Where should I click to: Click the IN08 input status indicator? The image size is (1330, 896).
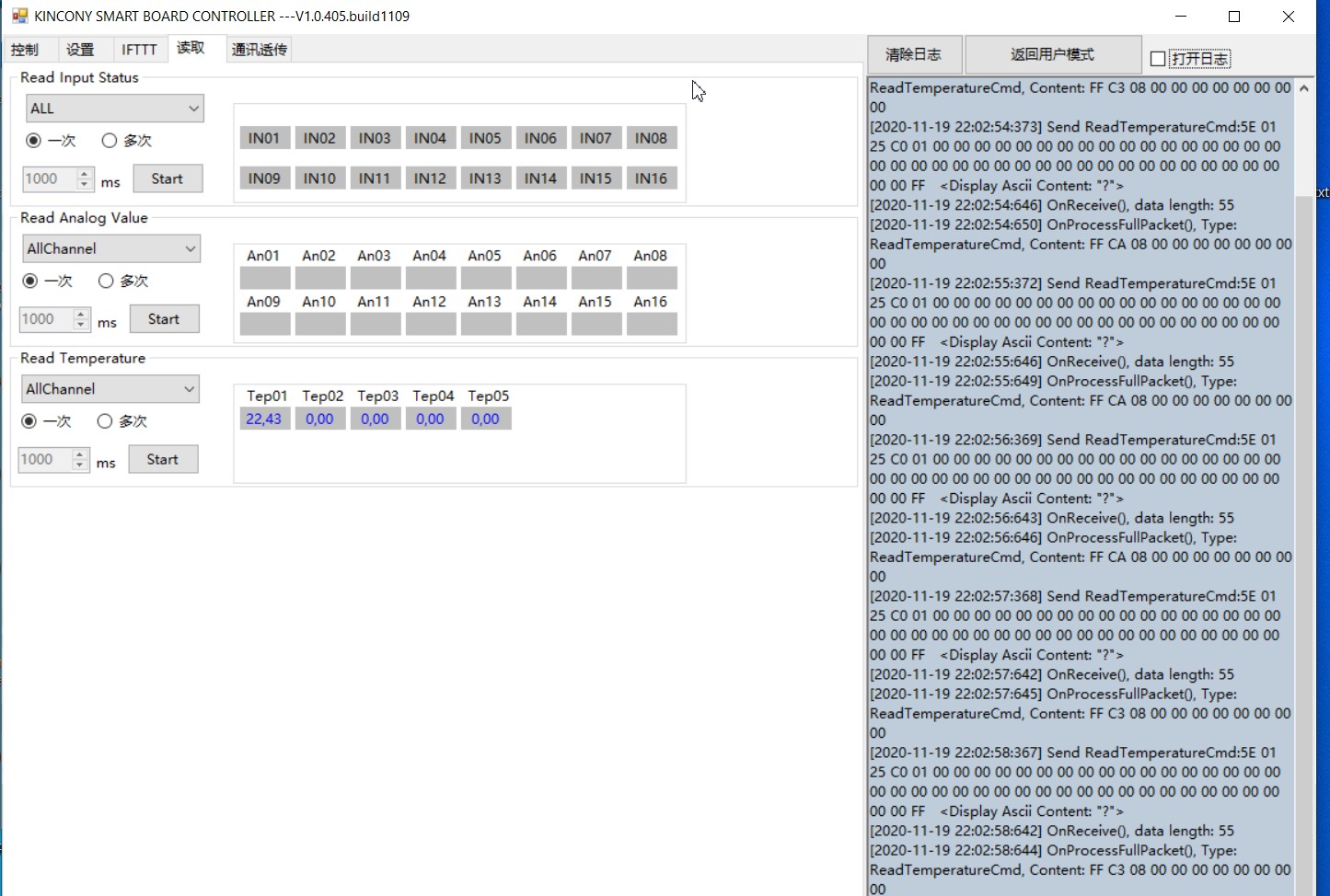tap(651, 138)
